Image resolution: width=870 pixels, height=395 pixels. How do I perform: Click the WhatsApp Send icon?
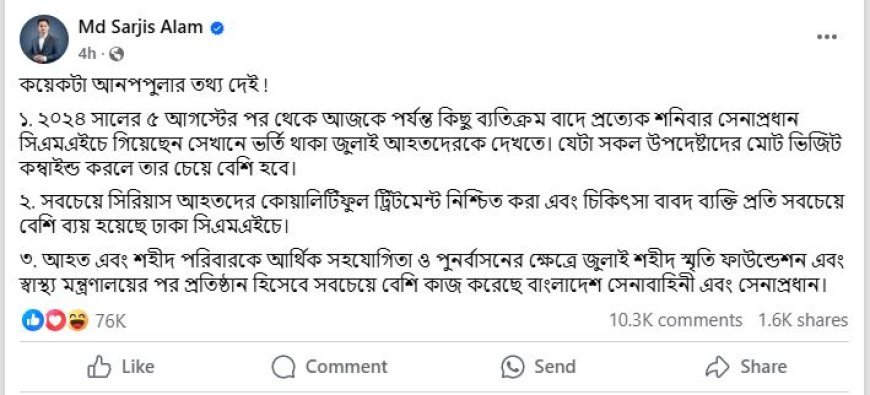[512, 367]
